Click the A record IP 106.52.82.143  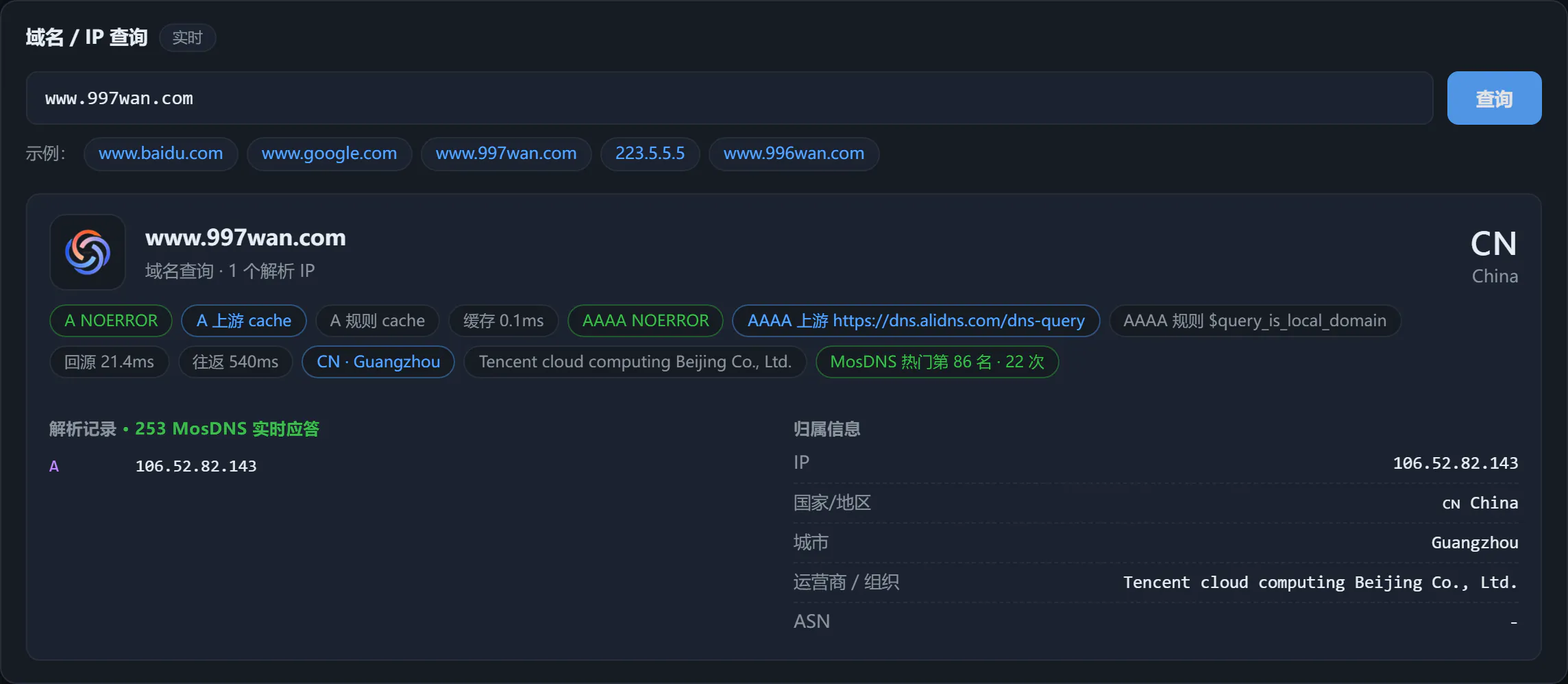point(196,466)
